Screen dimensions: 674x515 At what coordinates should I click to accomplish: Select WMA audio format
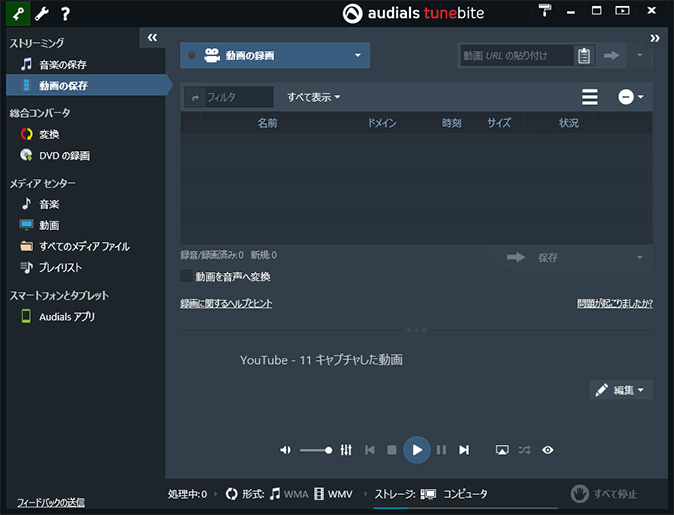coord(289,494)
